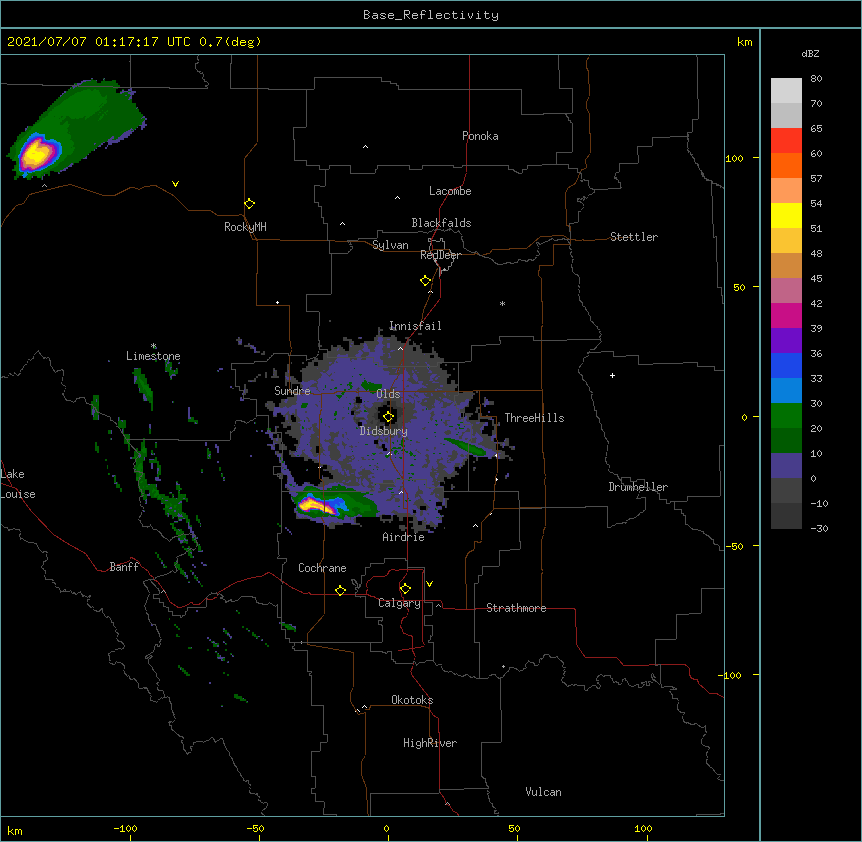Click the Banff town label
The width and height of the screenshot is (862, 842).
click(124, 567)
